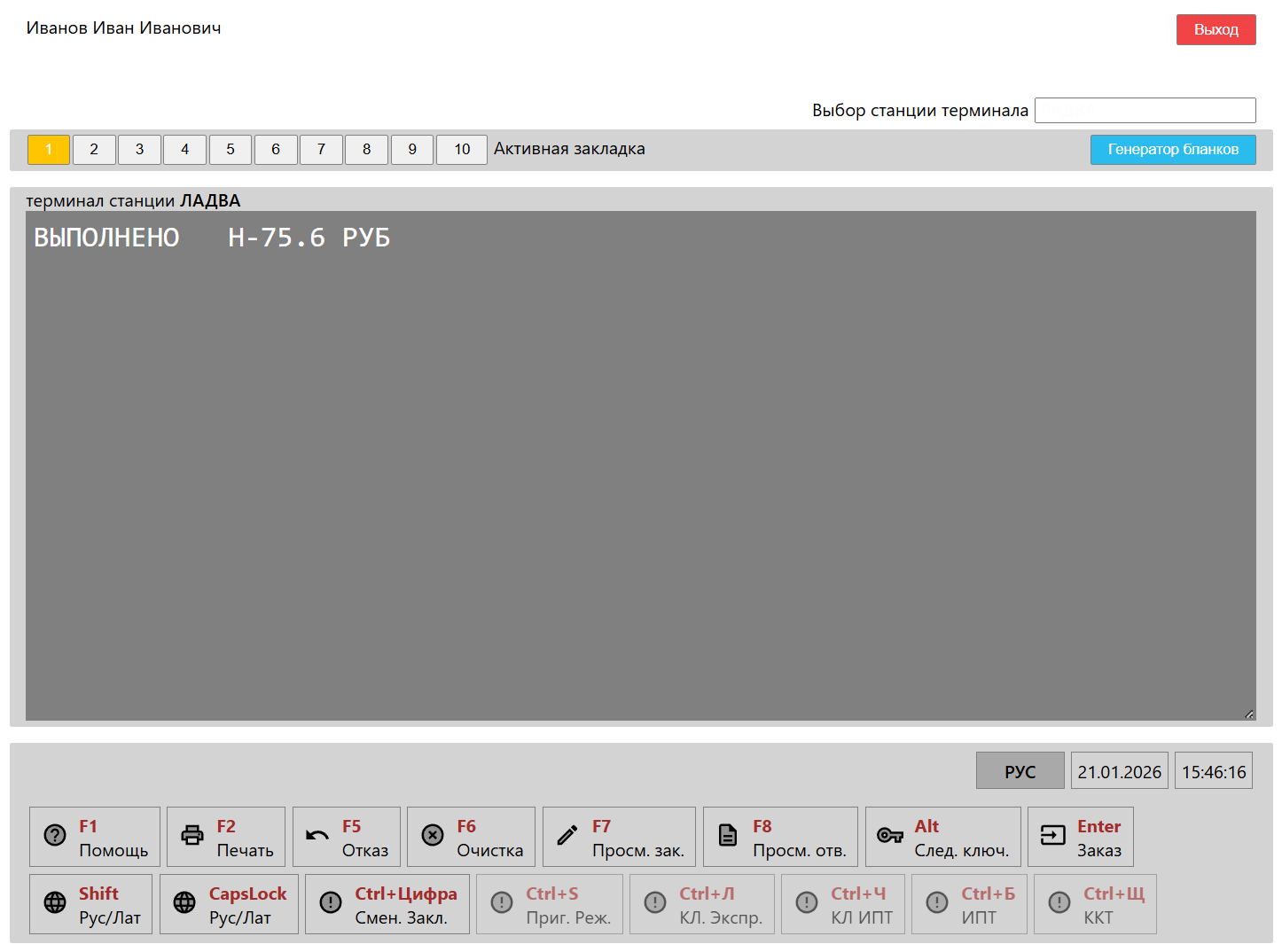
Task: Click the terminal resize handle corner
Action: pos(1248,714)
